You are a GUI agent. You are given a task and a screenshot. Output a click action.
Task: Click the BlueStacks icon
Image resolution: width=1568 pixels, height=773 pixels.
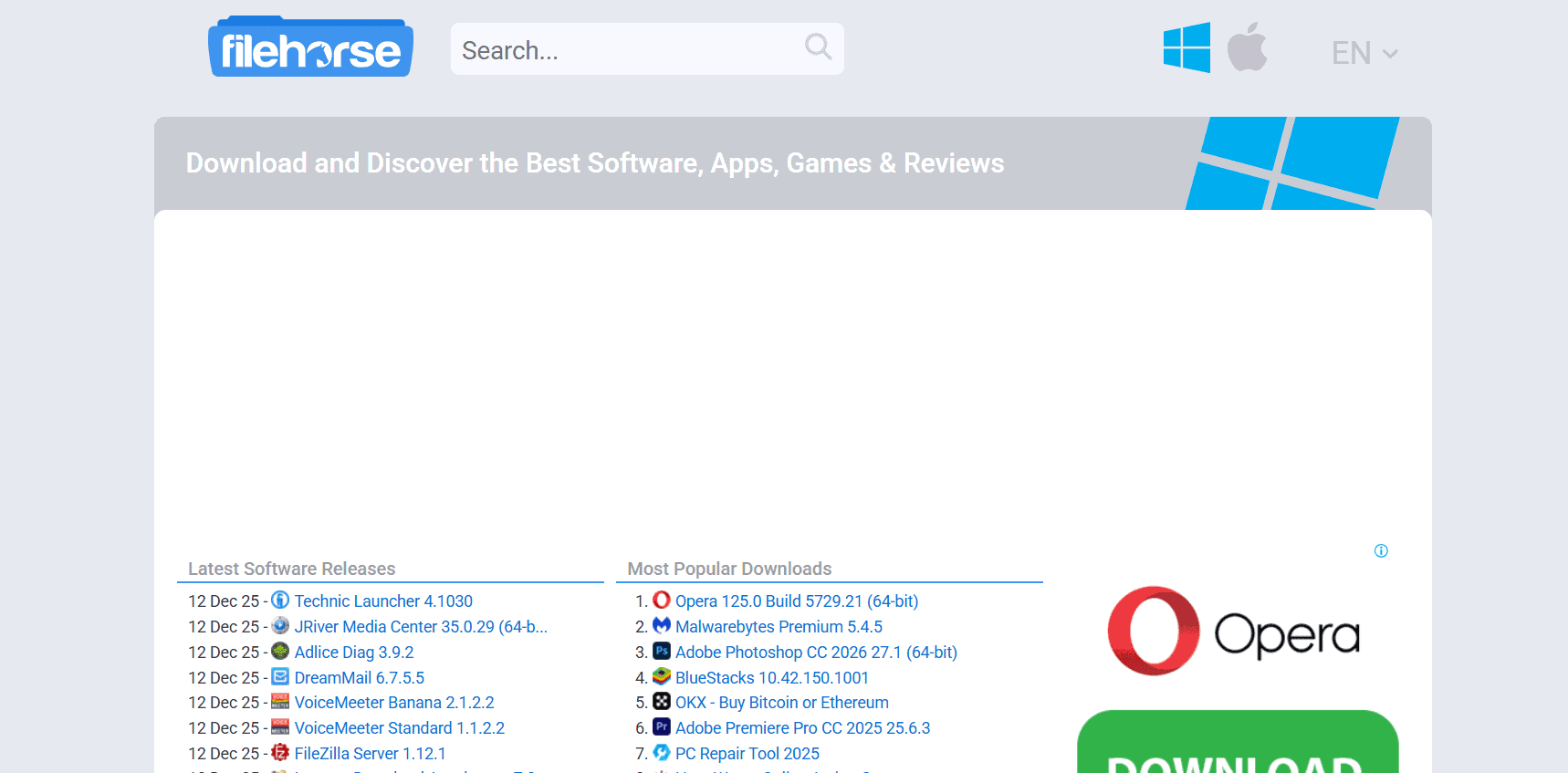tap(662, 677)
